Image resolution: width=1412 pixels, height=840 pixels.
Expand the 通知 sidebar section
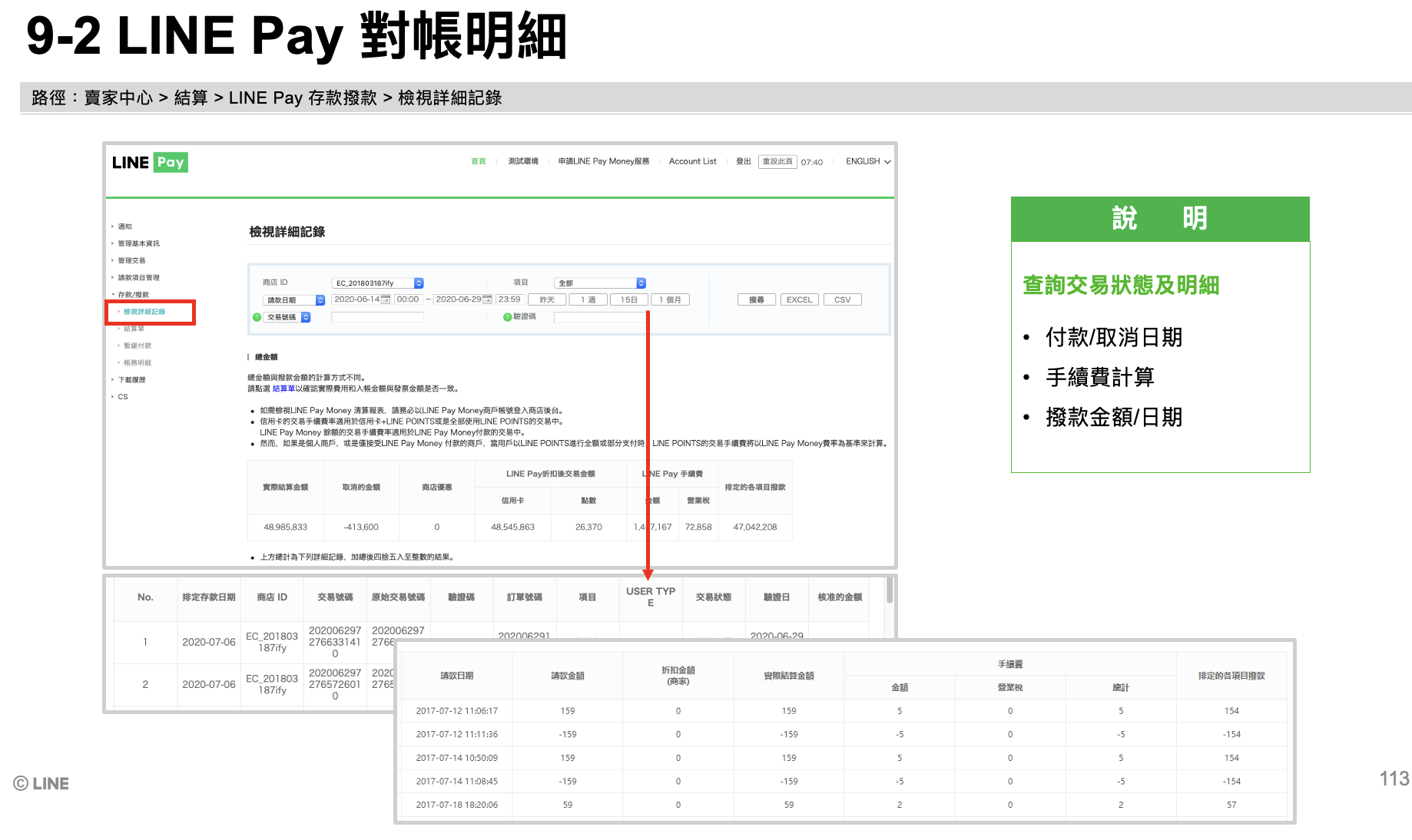click(x=124, y=227)
